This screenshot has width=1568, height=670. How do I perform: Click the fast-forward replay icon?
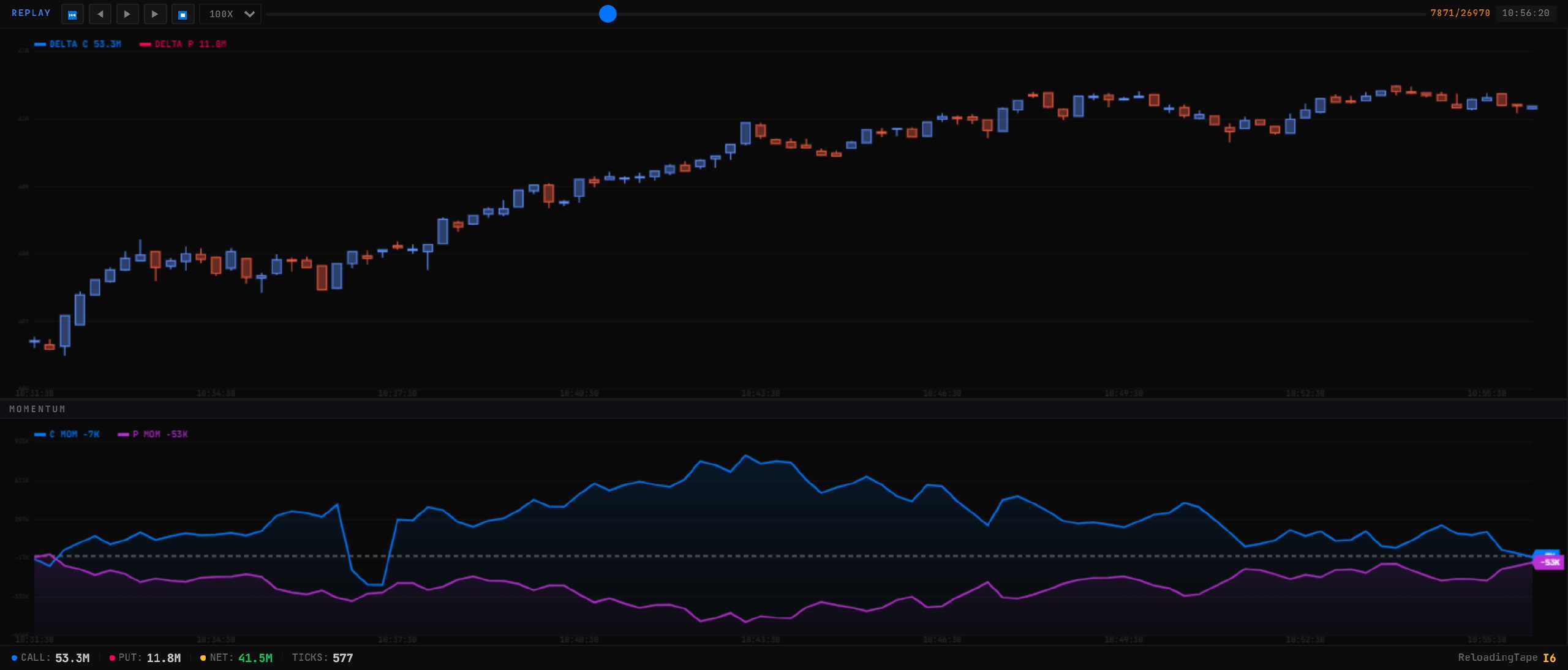[x=155, y=13]
